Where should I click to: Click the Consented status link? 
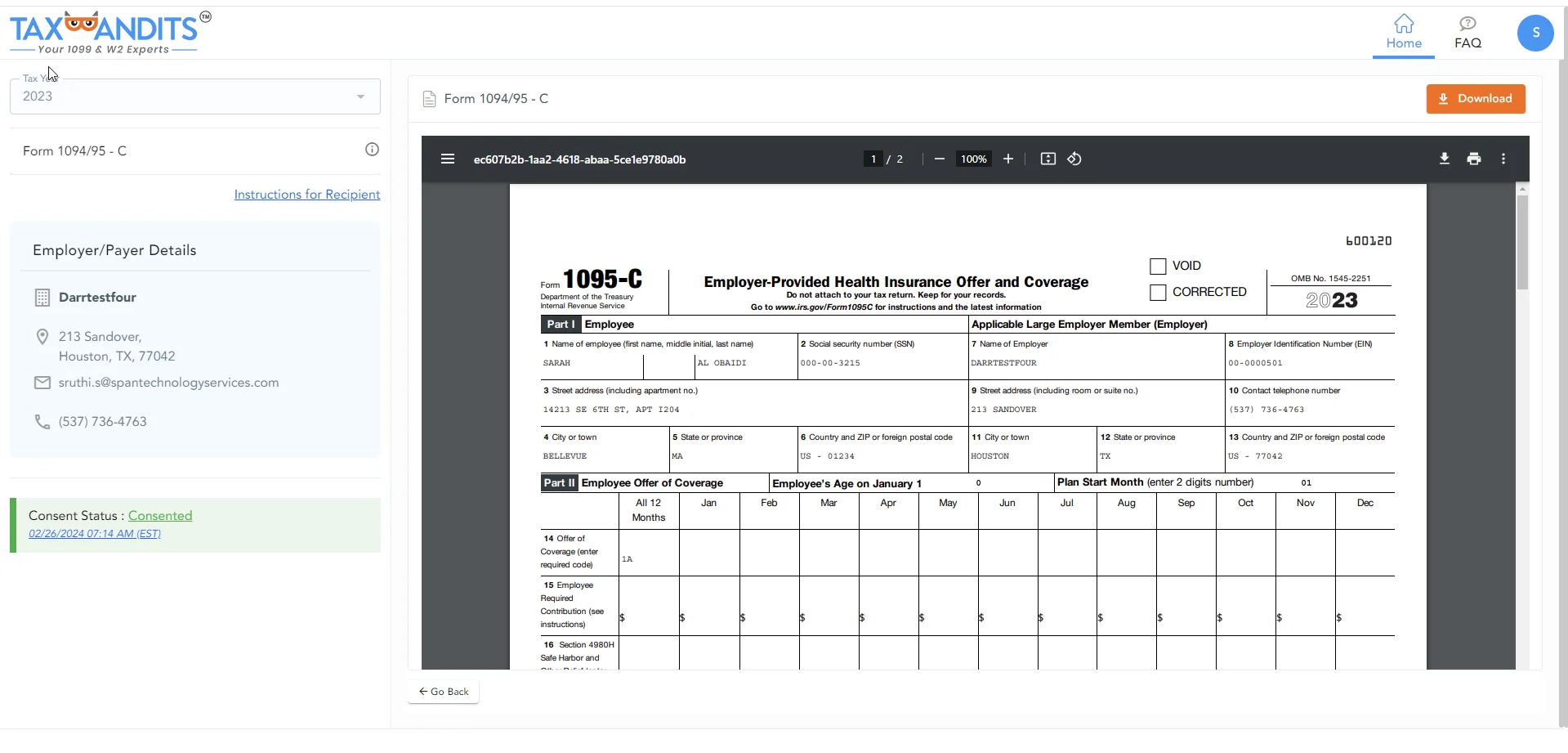point(160,515)
